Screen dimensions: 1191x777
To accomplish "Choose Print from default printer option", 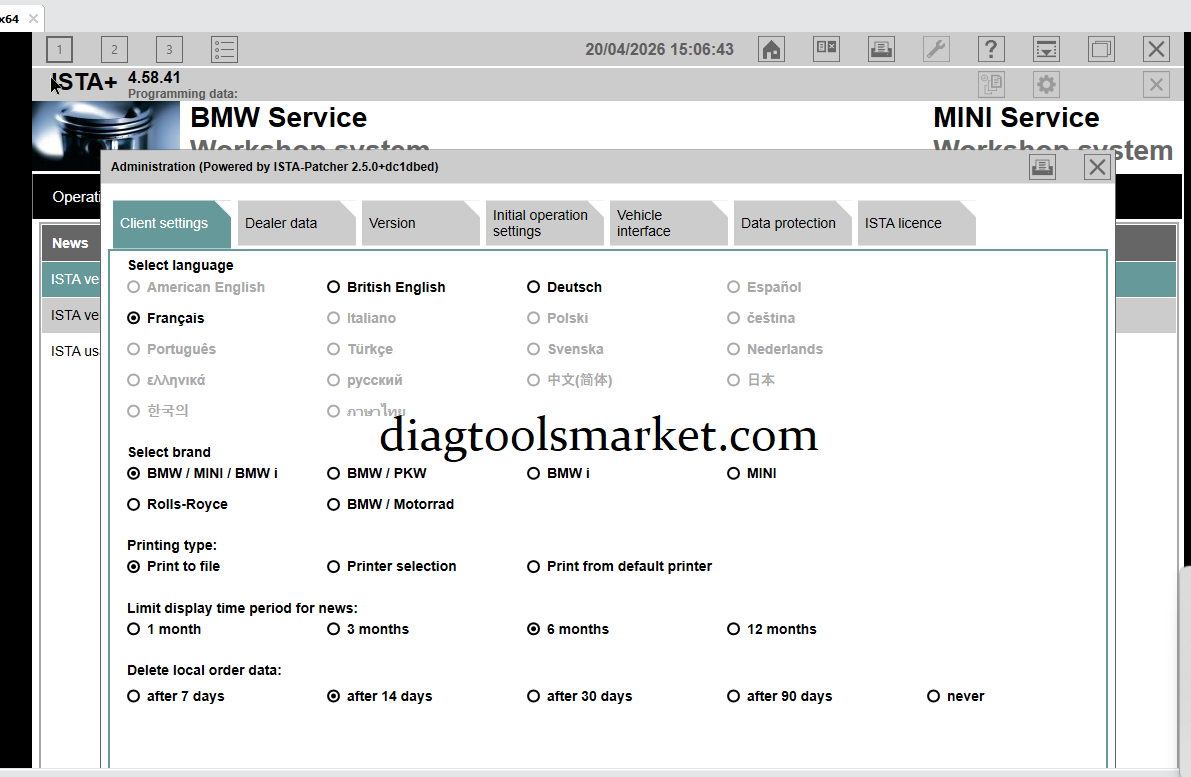I will [x=534, y=567].
